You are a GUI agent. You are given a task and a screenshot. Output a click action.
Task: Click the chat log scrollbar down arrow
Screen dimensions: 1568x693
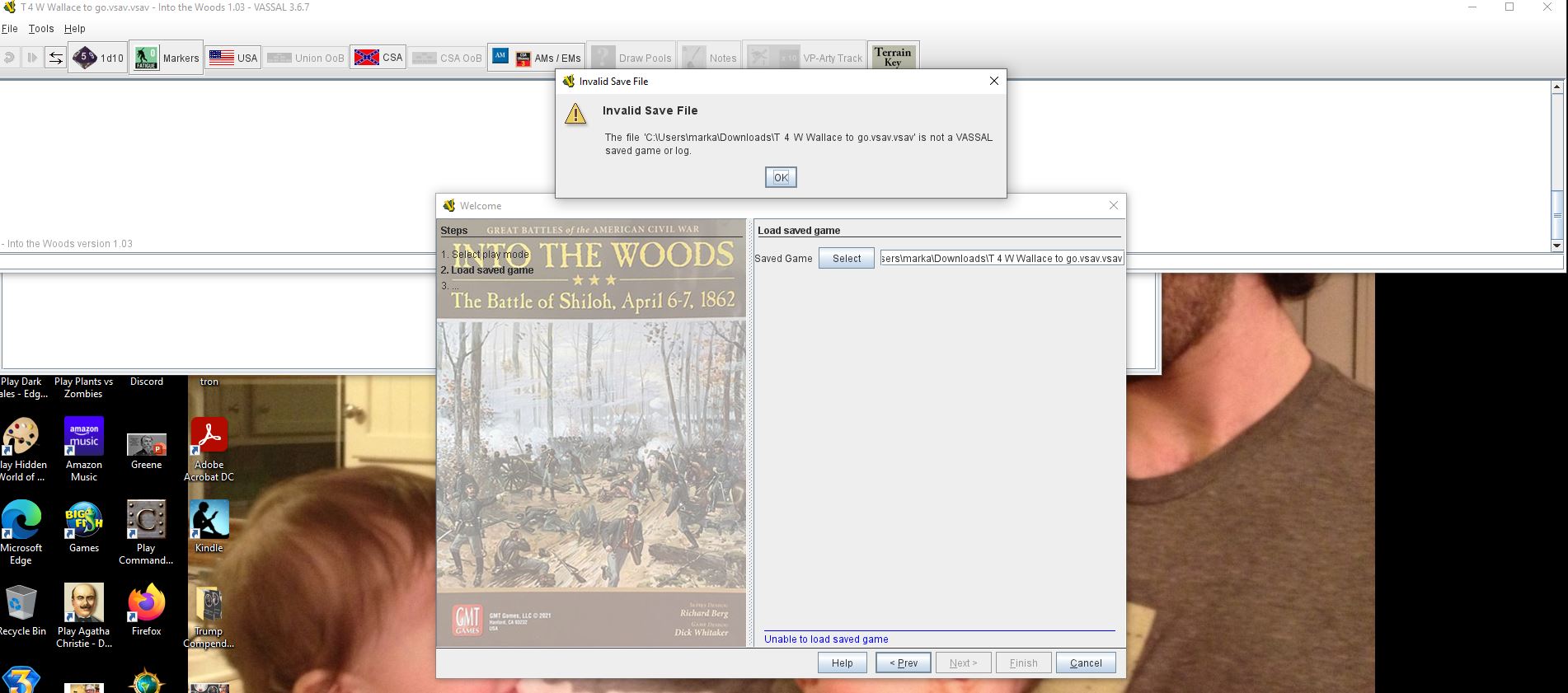tap(1556, 246)
